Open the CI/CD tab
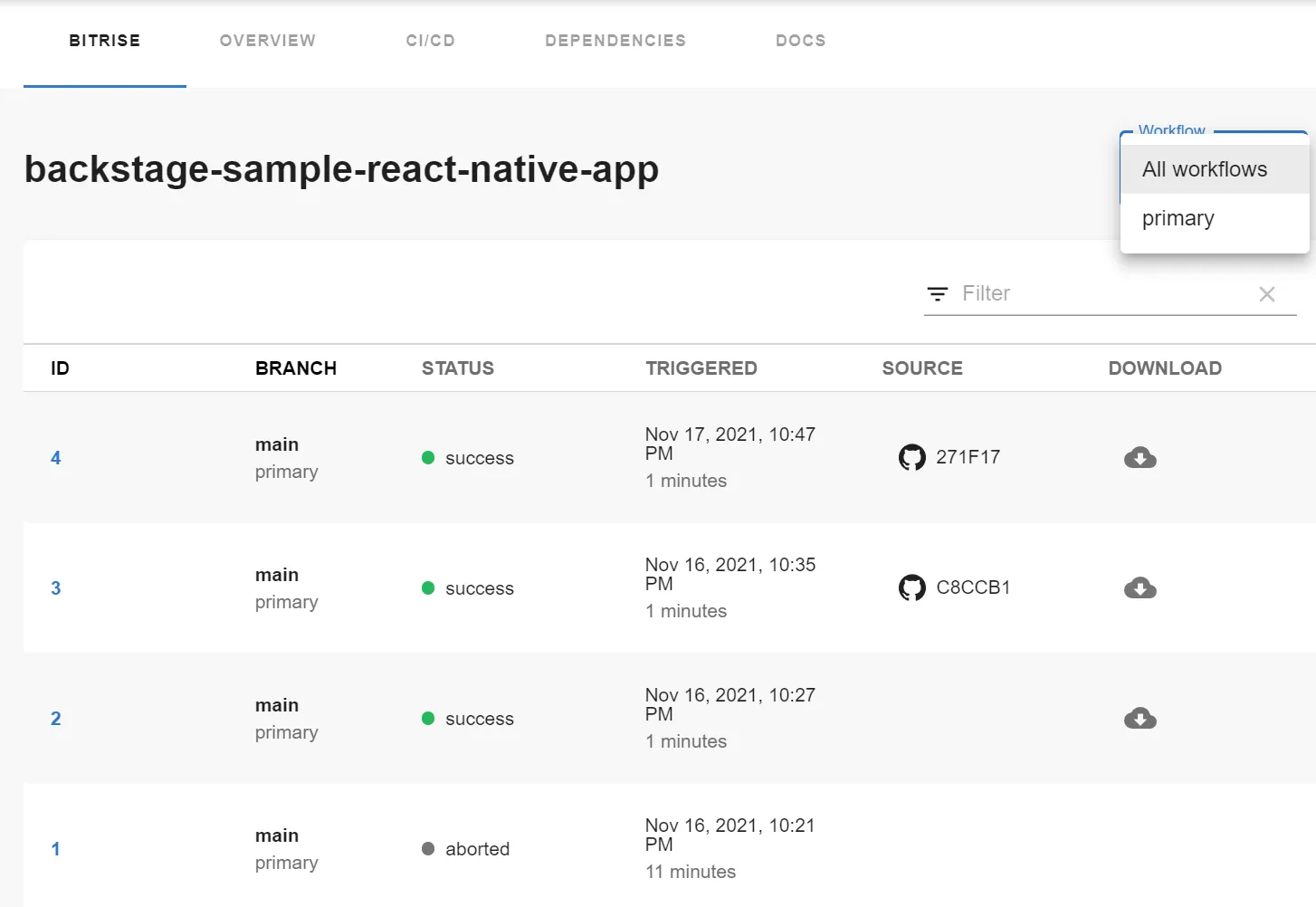The width and height of the screenshot is (1316, 907). click(431, 41)
